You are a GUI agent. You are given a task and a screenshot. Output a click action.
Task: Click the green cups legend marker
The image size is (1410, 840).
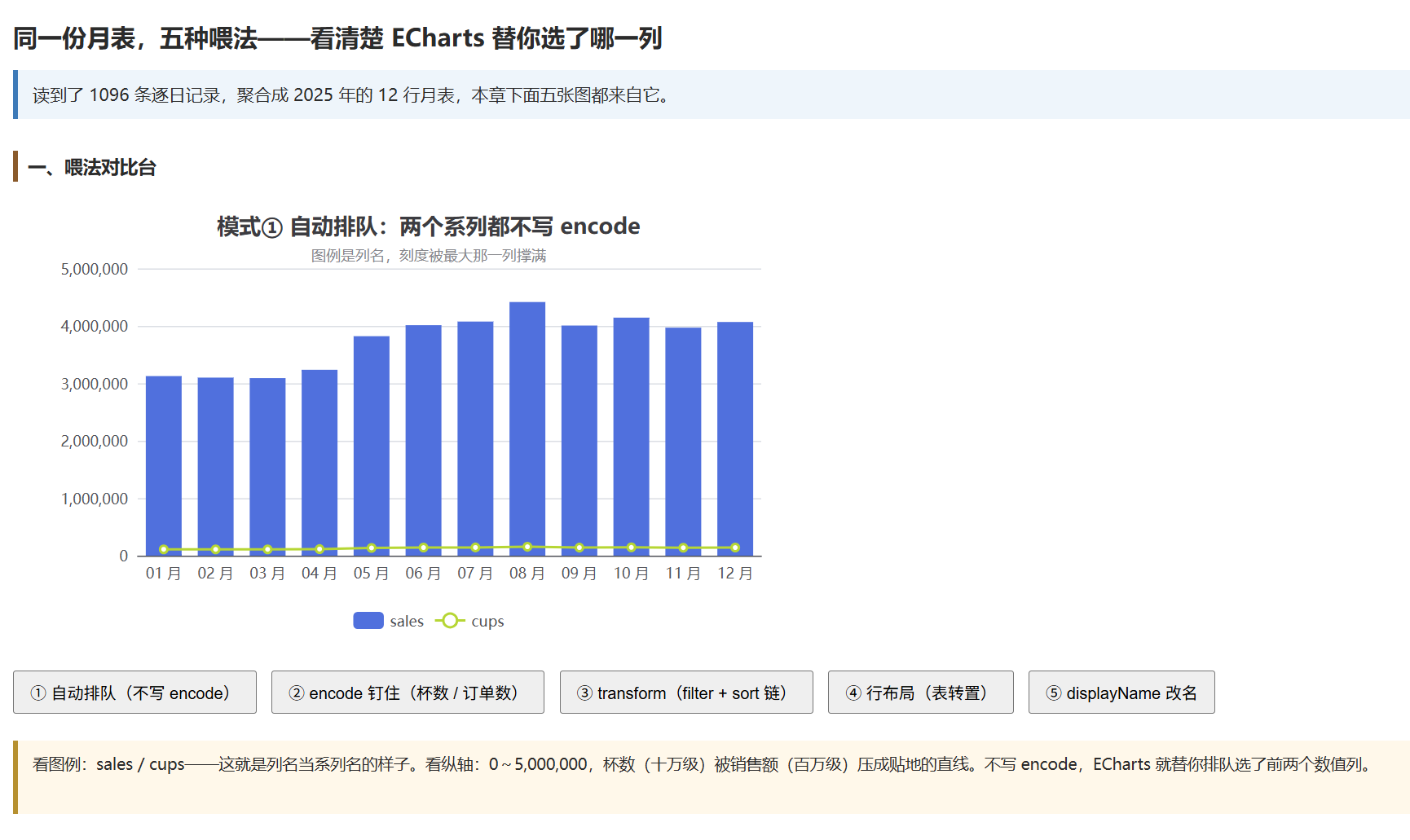pos(450,621)
